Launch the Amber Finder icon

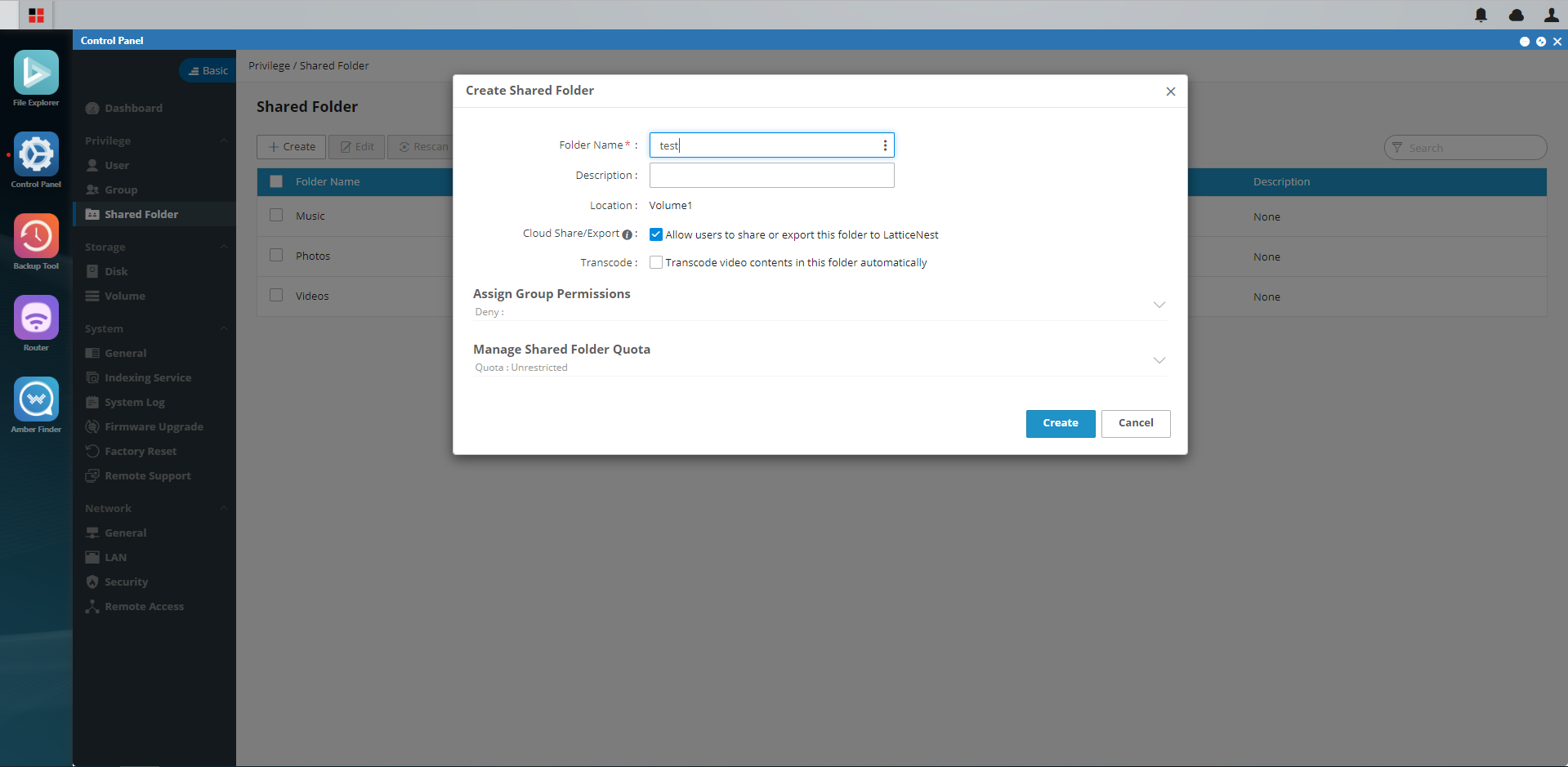pyautogui.click(x=36, y=399)
